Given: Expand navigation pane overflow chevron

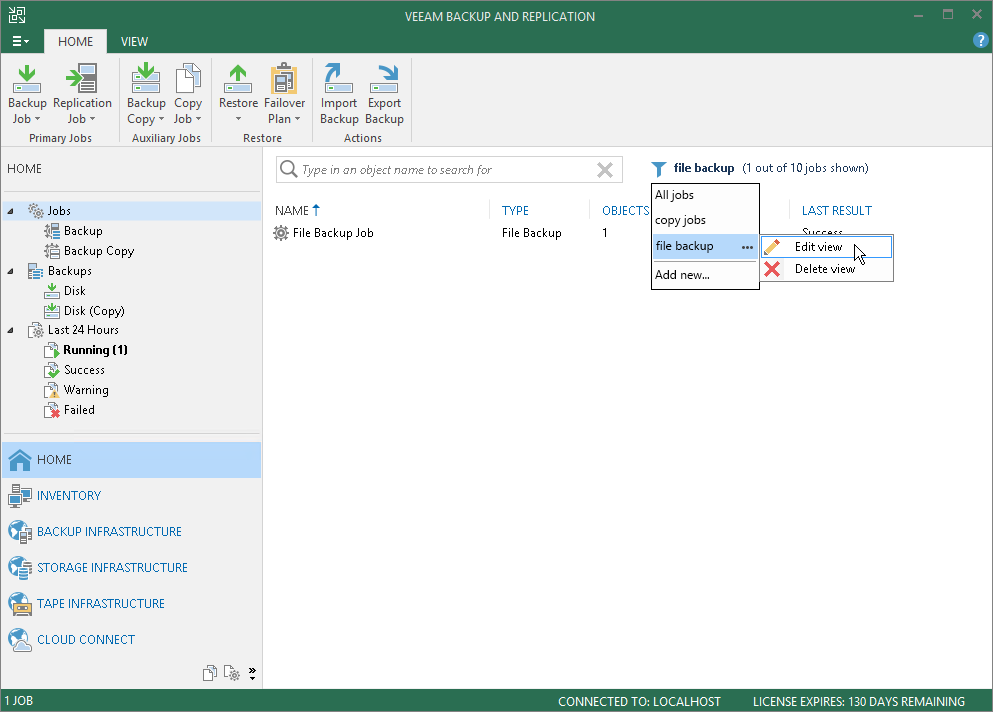Looking at the screenshot, I should tap(252, 673).
